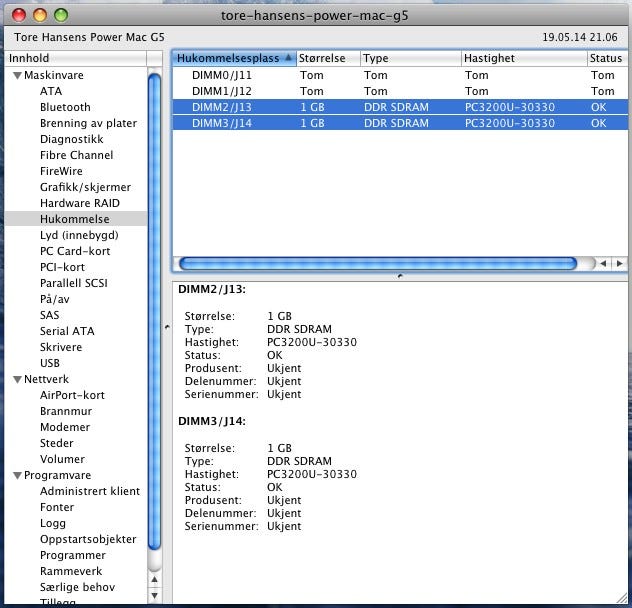Open Serial ATA entry
The height and width of the screenshot is (608, 632).
(x=67, y=331)
